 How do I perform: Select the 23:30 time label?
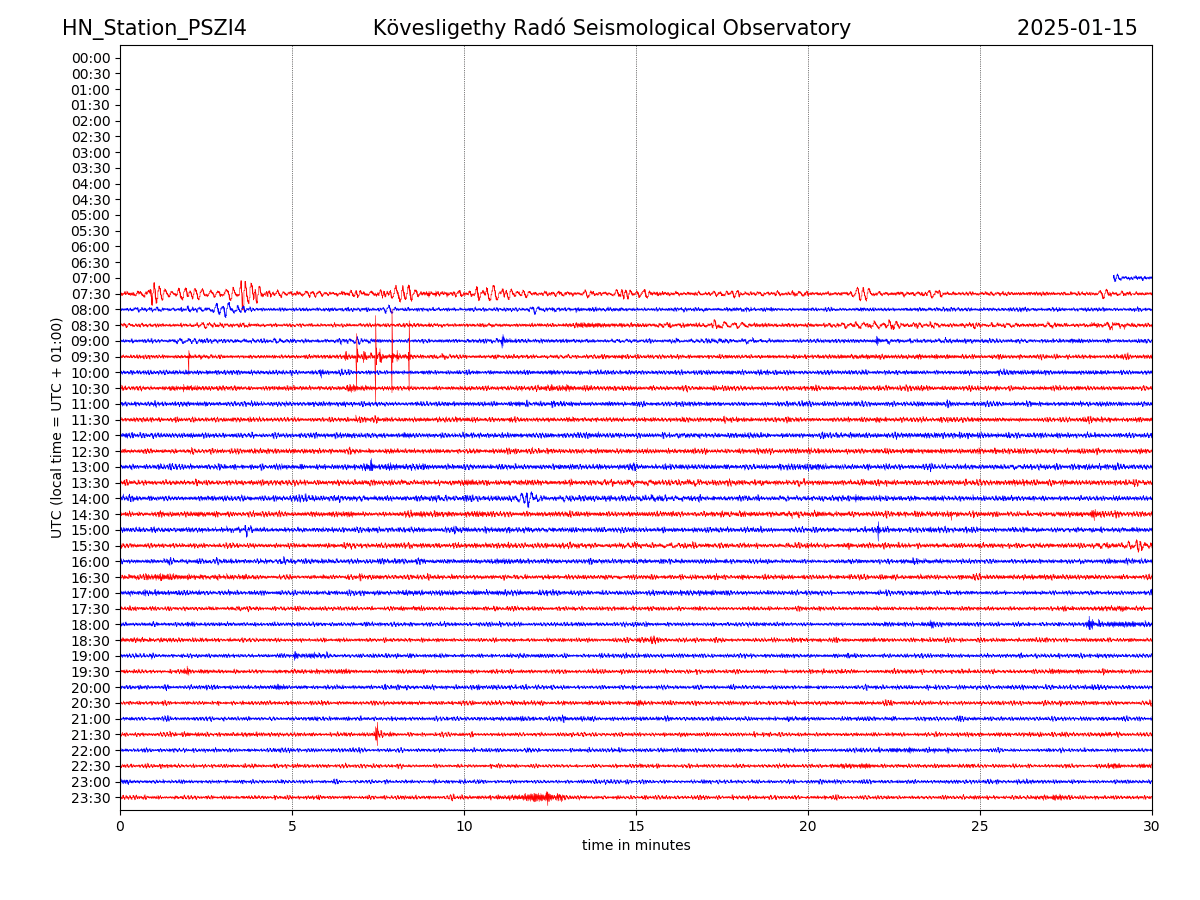(x=91, y=798)
